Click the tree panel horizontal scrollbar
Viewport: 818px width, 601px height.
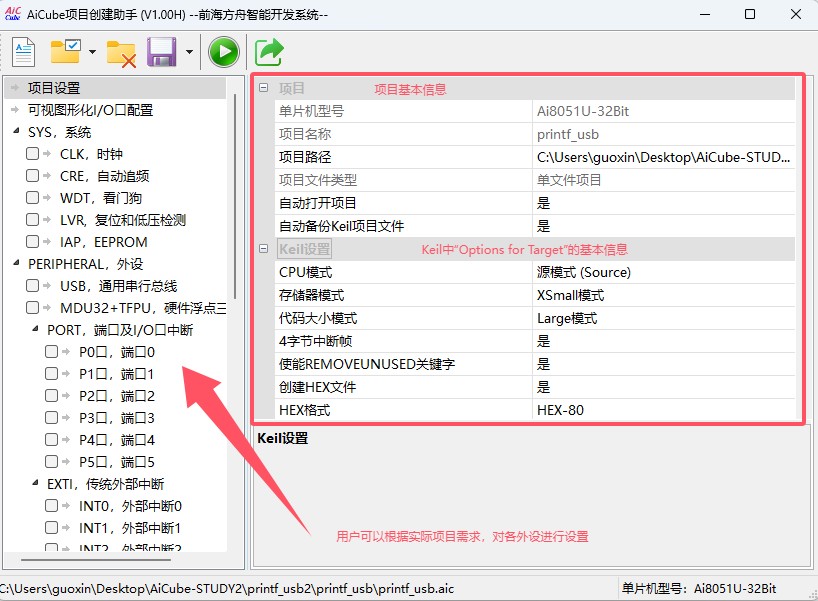point(95,560)
